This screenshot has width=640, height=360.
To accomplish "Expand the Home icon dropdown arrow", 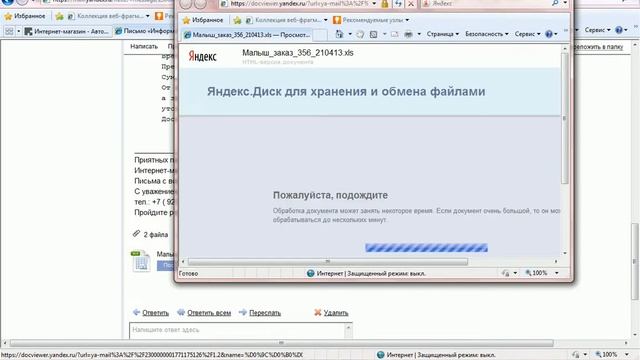I will [350, 34].
